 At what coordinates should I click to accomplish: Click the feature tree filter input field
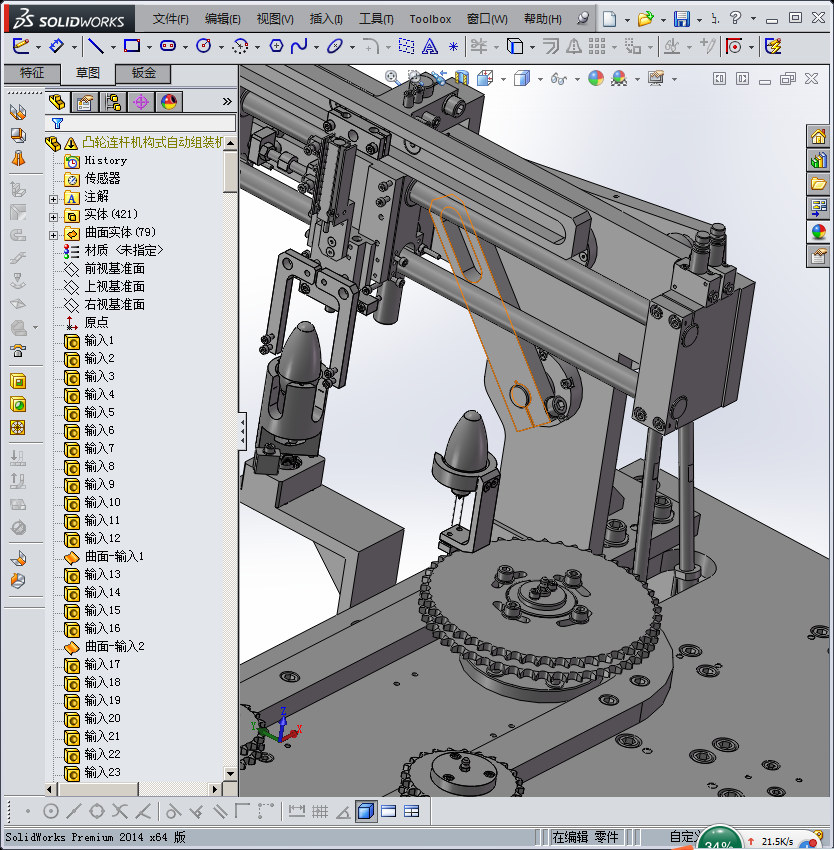150,123
